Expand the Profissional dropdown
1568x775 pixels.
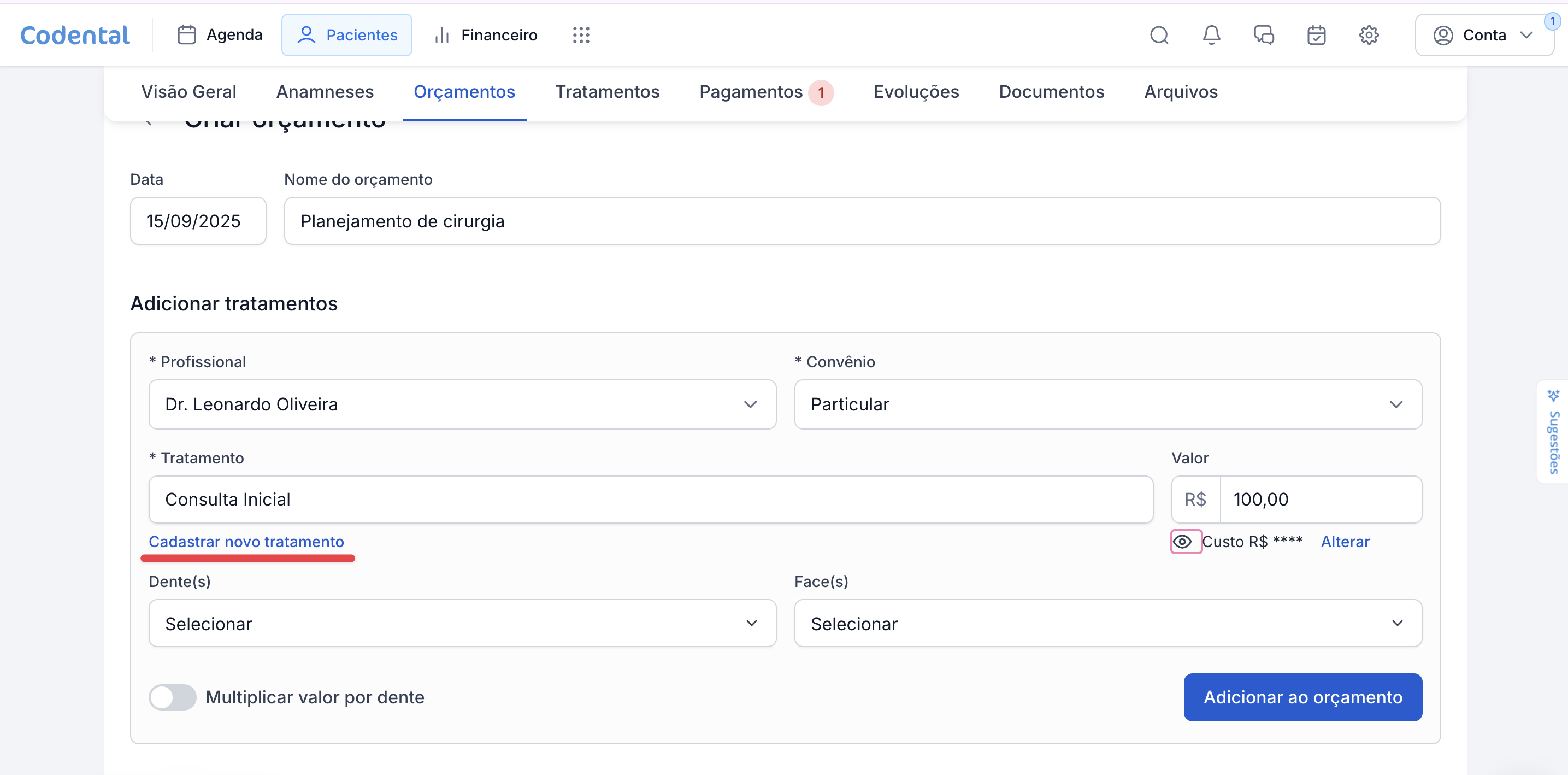pyautogui.click(x=462, y=404)
